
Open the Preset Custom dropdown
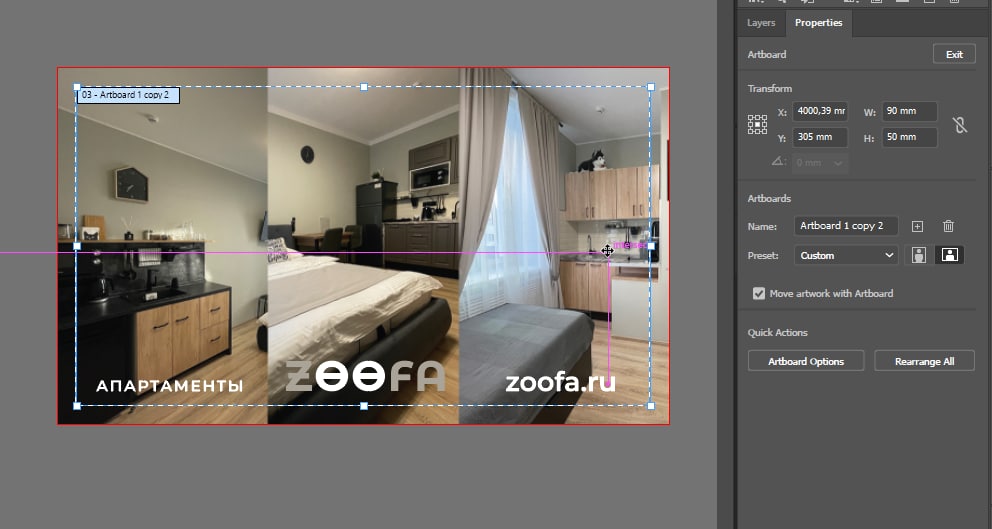point(846,256)
